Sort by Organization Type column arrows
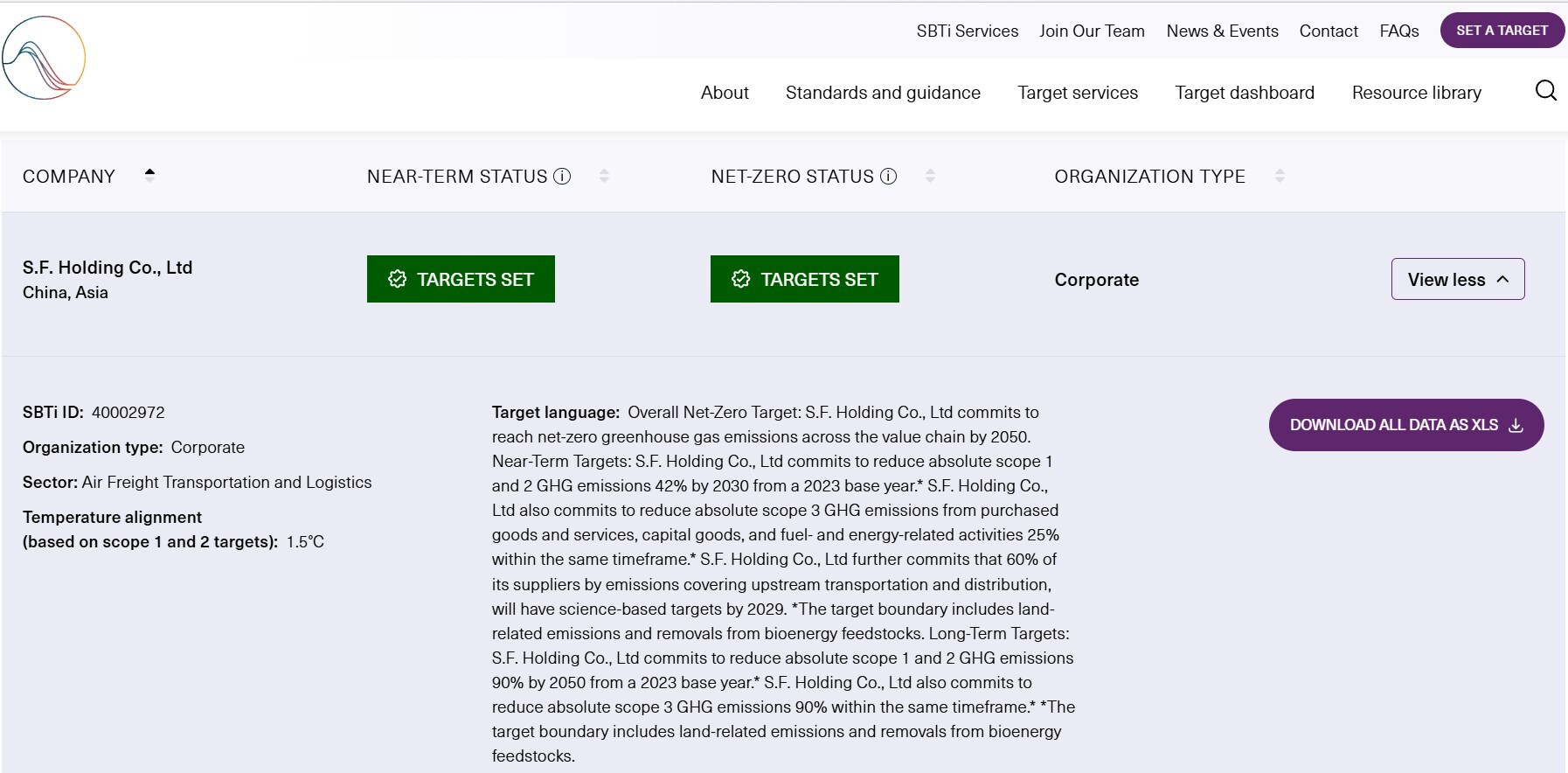This screenshot has width=1568, height=773. click(1280, 177)
